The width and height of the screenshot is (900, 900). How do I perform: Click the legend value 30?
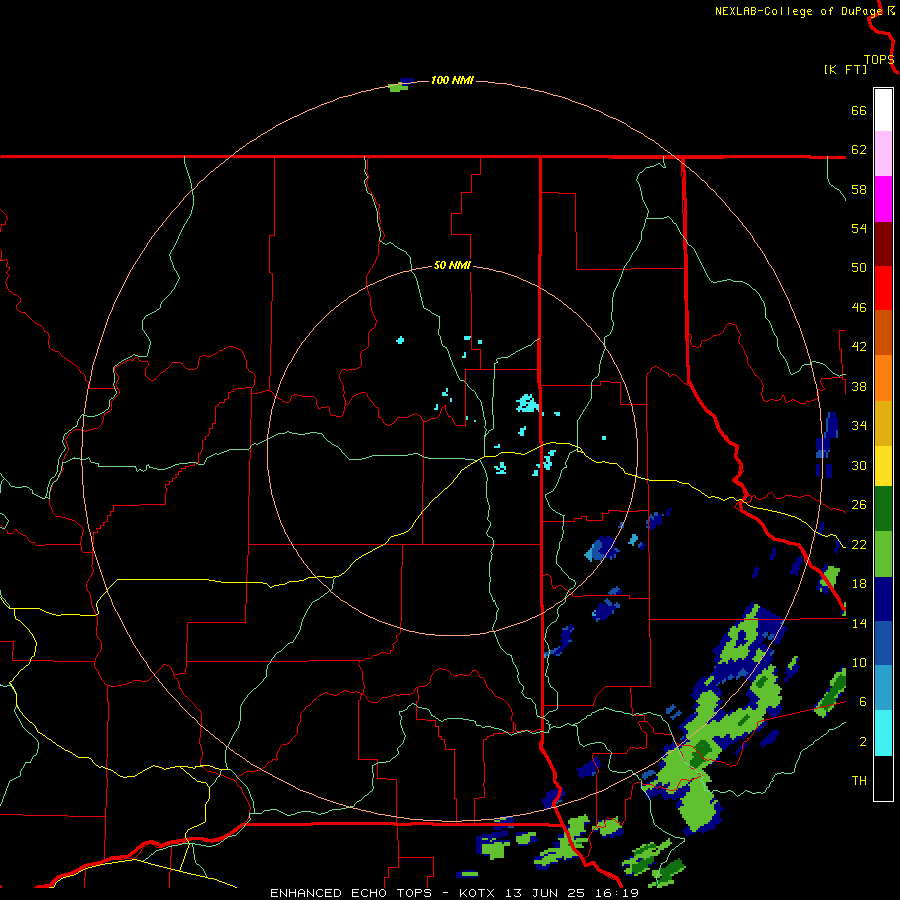(x=859, y=465)
